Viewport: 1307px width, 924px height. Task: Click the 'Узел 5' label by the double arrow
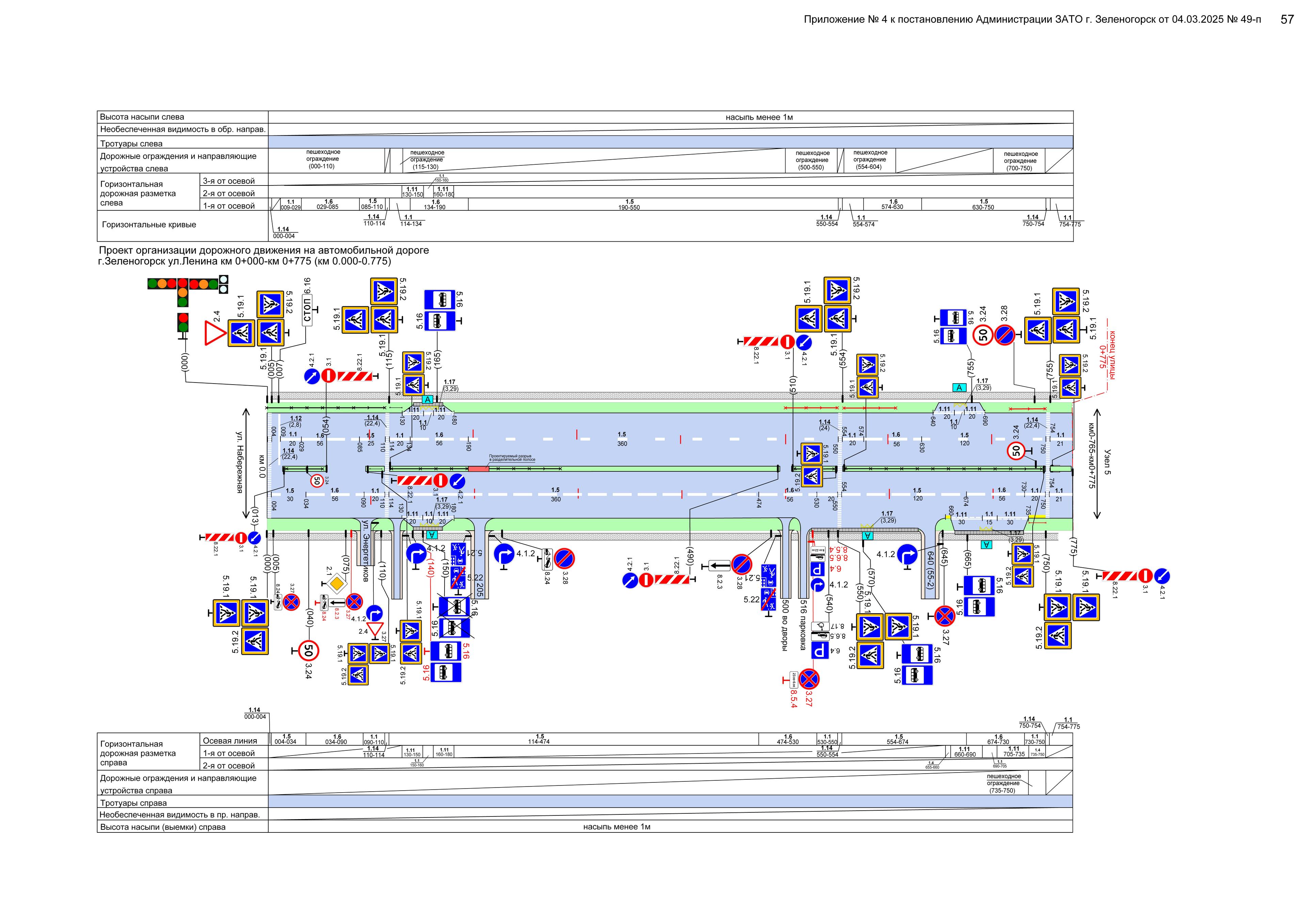pos(1107,462)
